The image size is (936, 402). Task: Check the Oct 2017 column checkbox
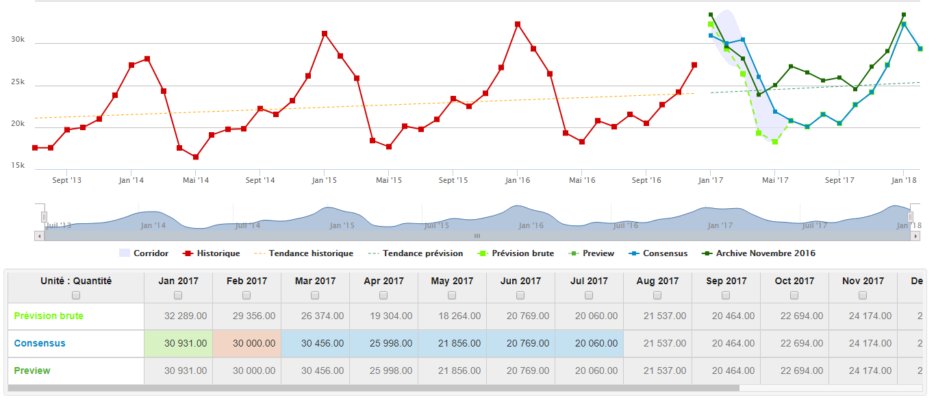795,295
